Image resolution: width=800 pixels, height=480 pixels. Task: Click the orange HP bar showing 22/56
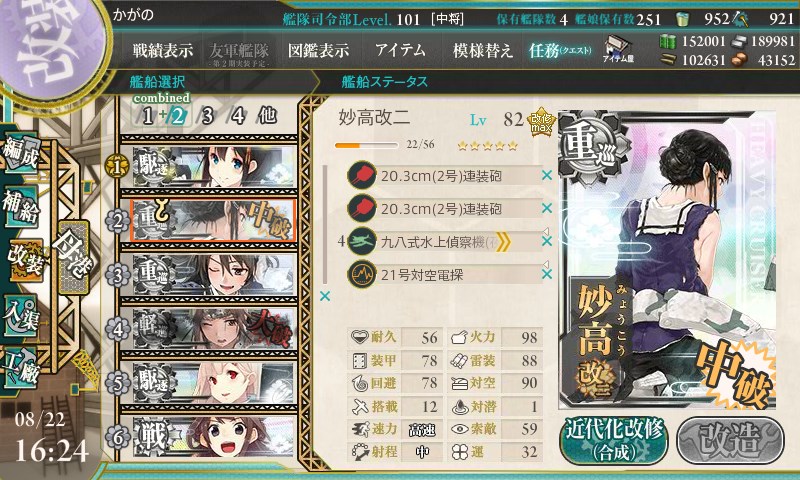(x=366, y=145)
